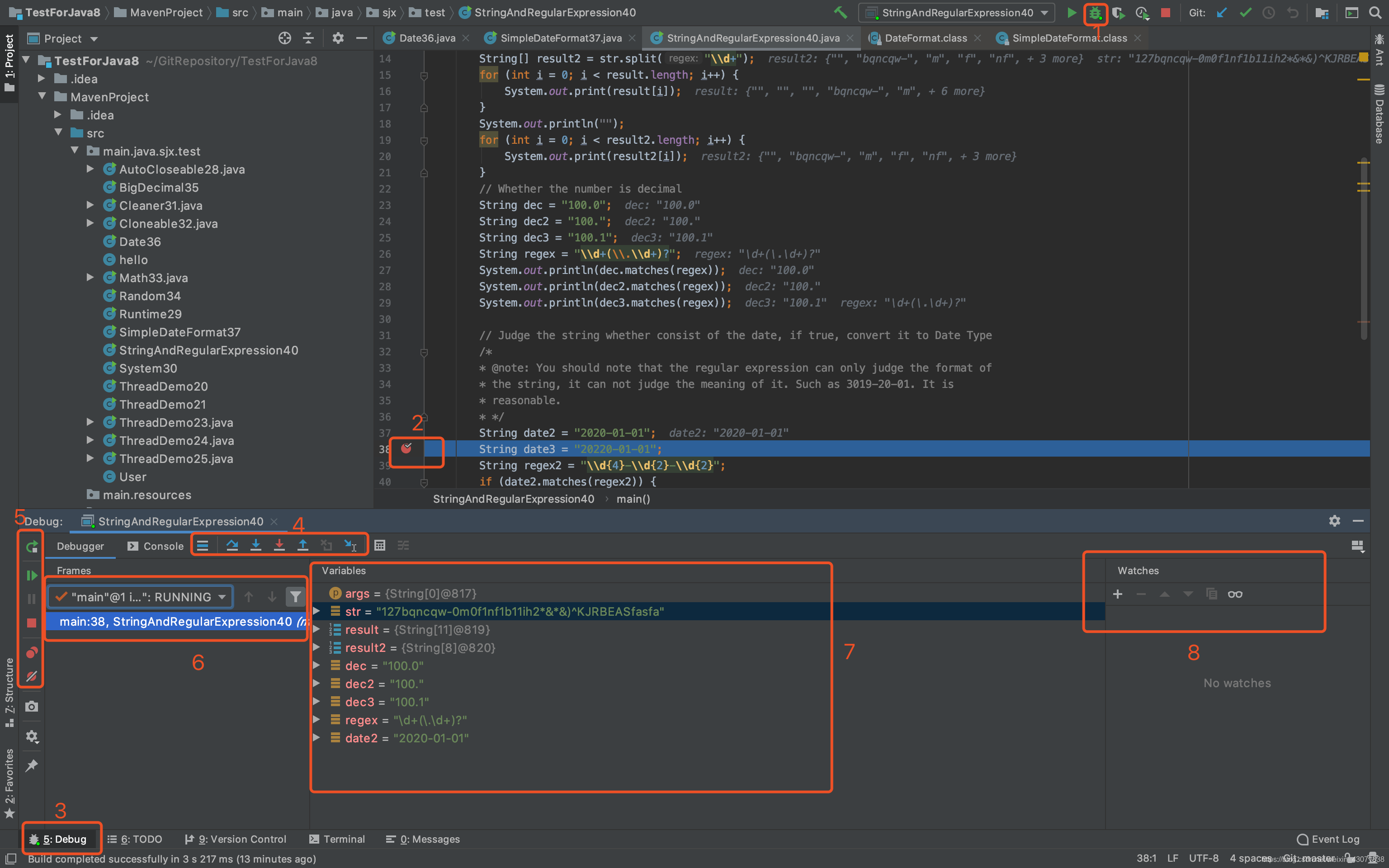Add new watch with plus icon
Image resolution: width=1389 pixels, height=868 pixels.
[x=1118, y=594]
